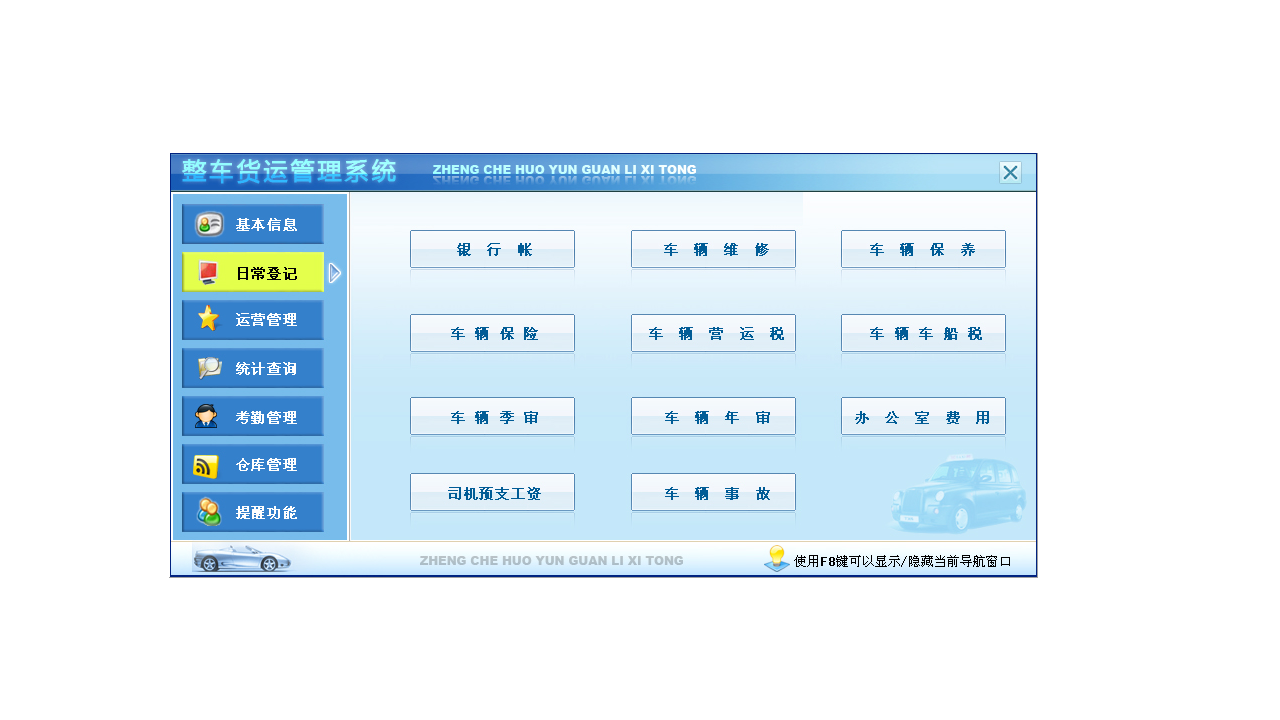Open the 车辆维修 module

tap(713, 249)
